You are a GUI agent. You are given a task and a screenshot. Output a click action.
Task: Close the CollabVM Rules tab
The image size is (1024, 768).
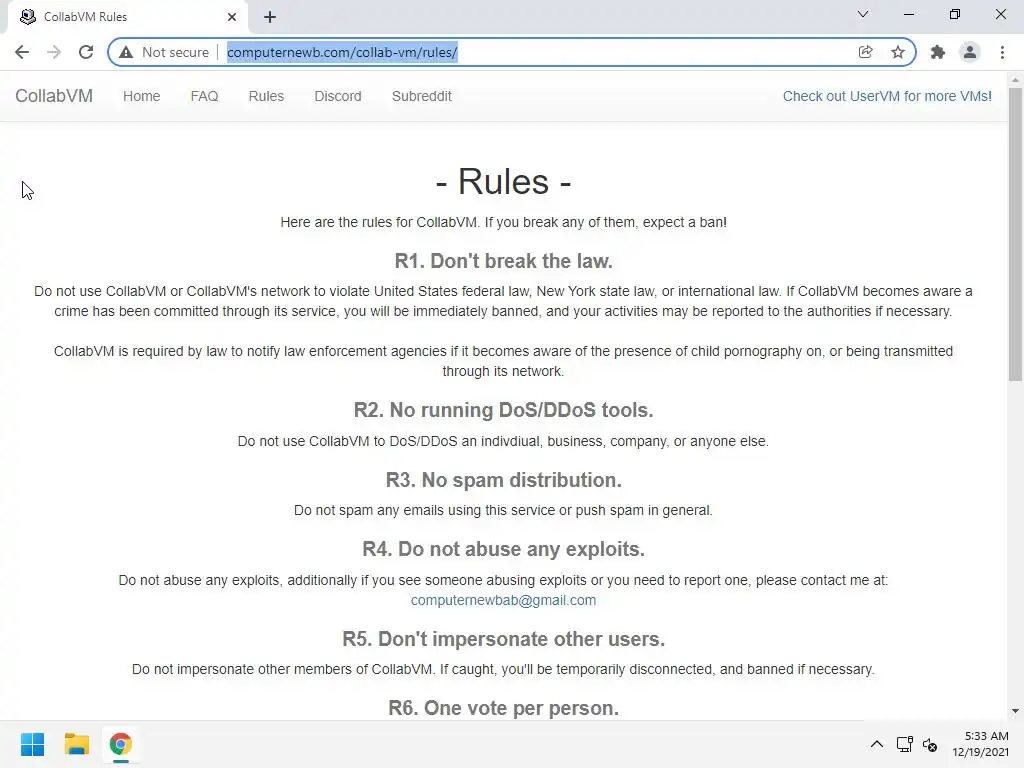[x=232, y=17]
